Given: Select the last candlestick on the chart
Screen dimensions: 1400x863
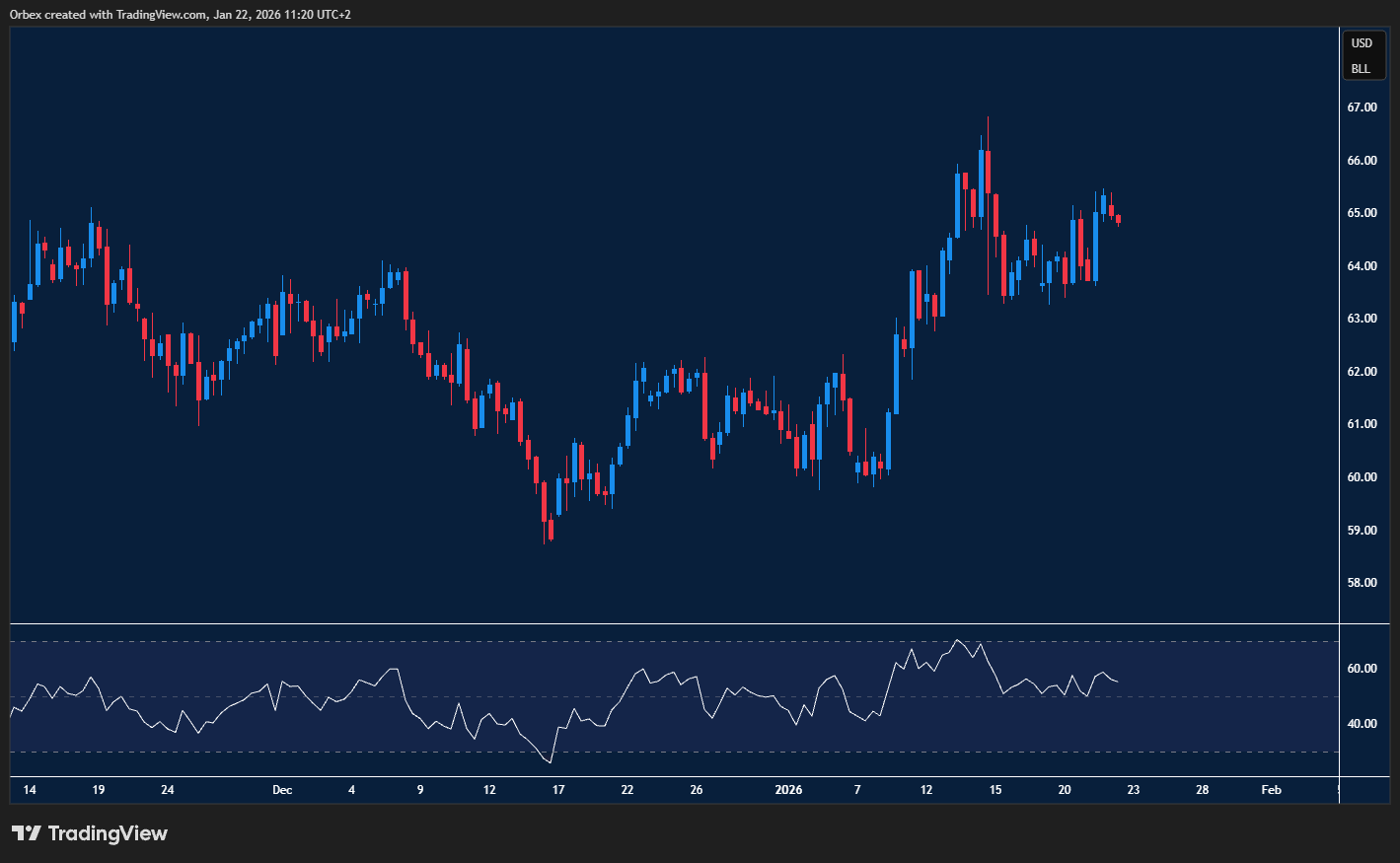Looking at the screenshot, I should [x=1117, y=217].
